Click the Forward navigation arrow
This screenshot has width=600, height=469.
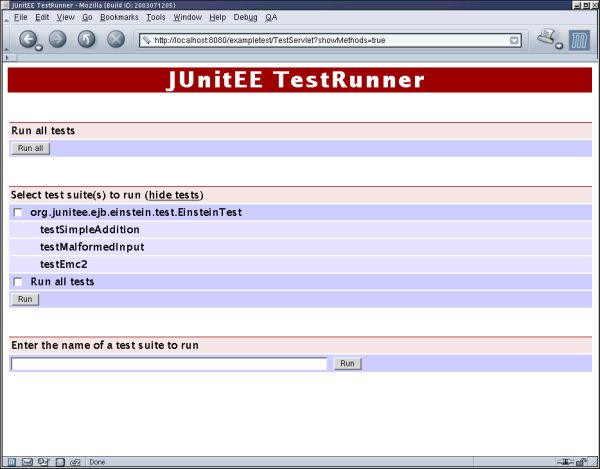(x=57, y=39)
